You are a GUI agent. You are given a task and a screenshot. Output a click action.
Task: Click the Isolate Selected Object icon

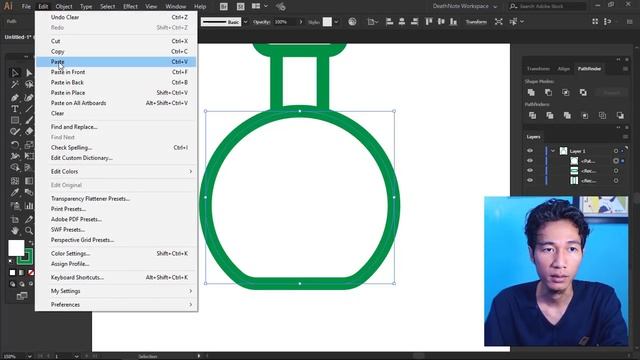(x=499, y=22)
